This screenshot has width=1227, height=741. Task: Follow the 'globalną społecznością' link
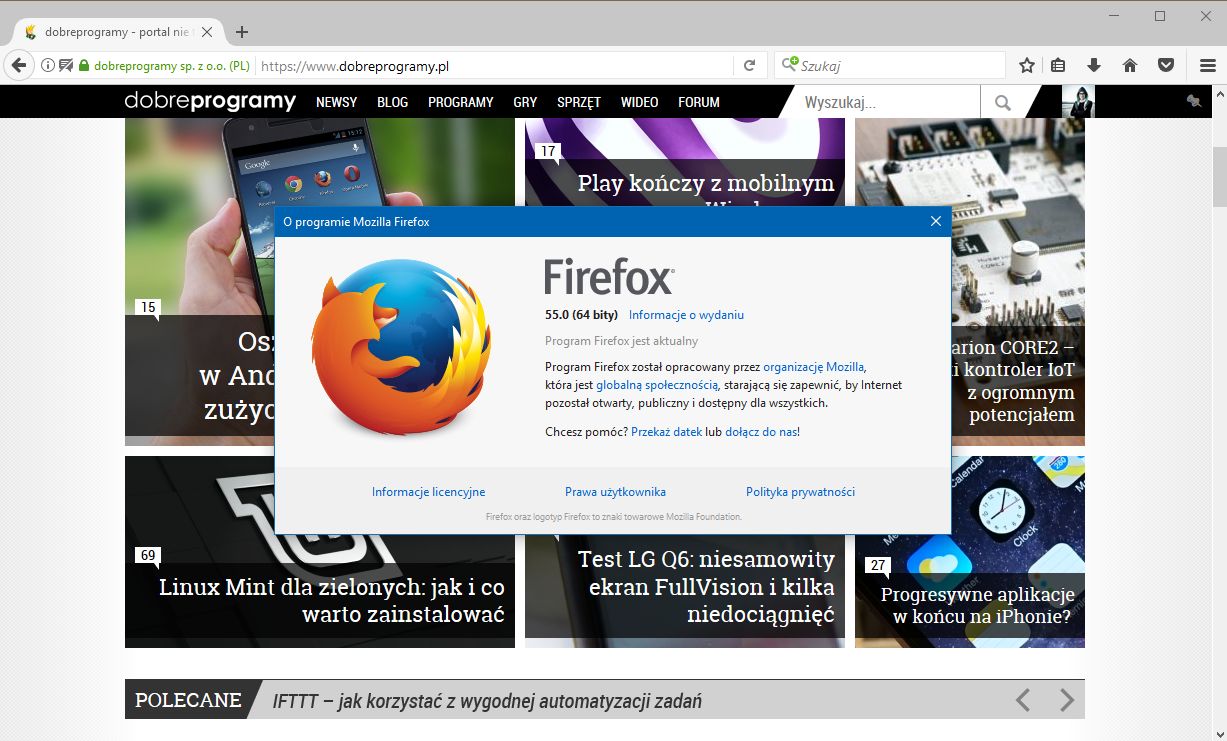point(657,385)
